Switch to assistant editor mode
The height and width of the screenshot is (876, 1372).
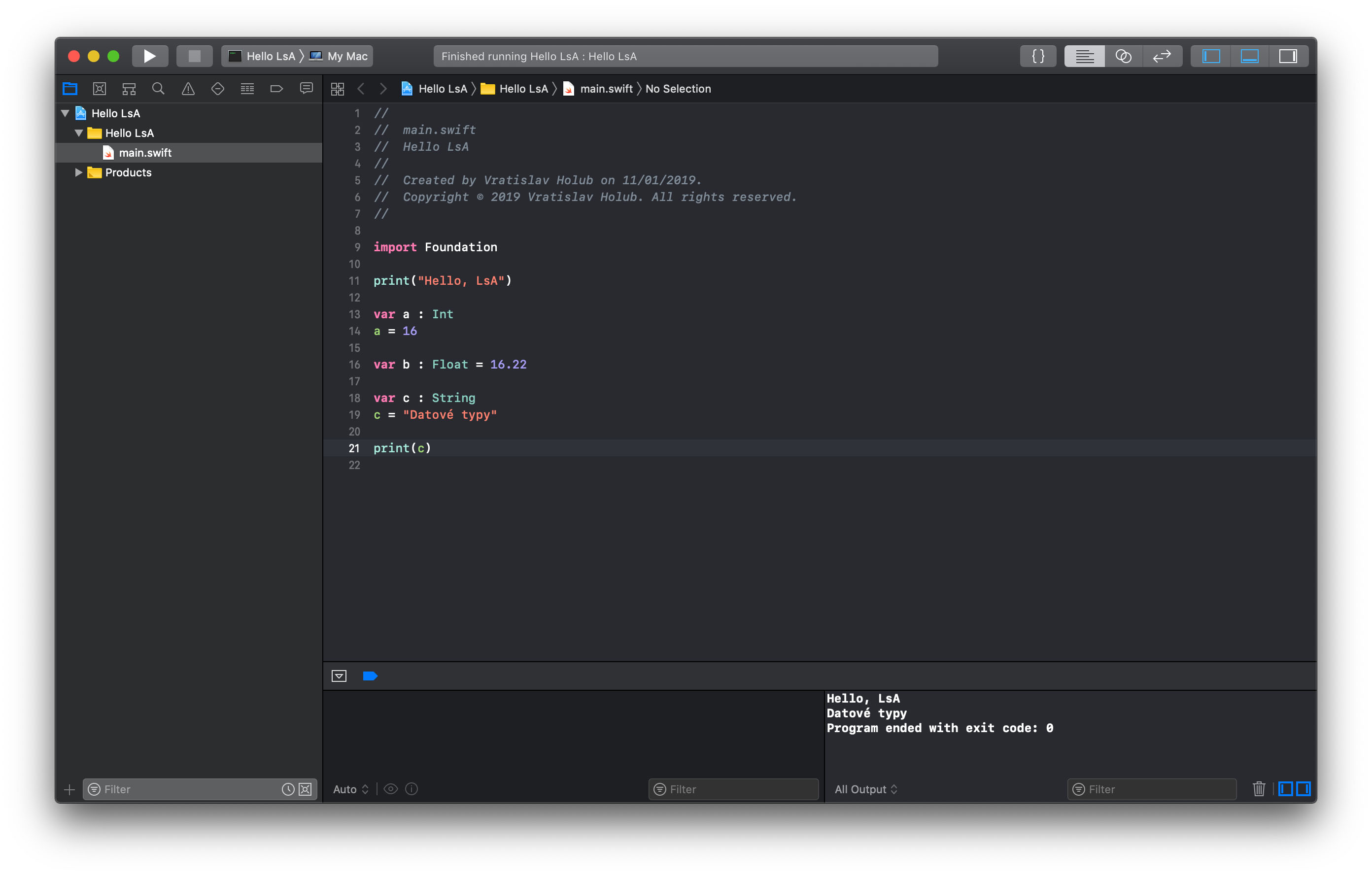(1123, 56)
